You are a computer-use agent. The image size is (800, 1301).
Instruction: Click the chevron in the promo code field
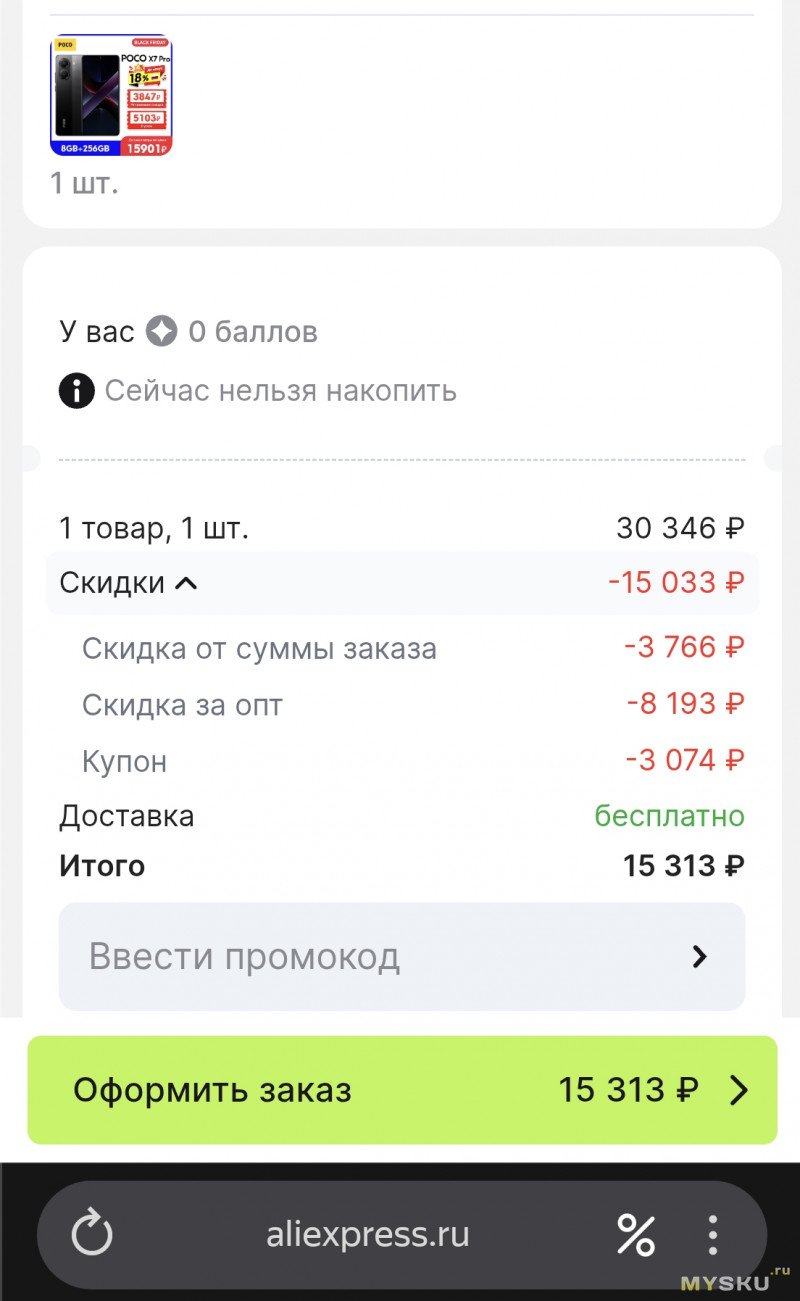tap(700, 957)
